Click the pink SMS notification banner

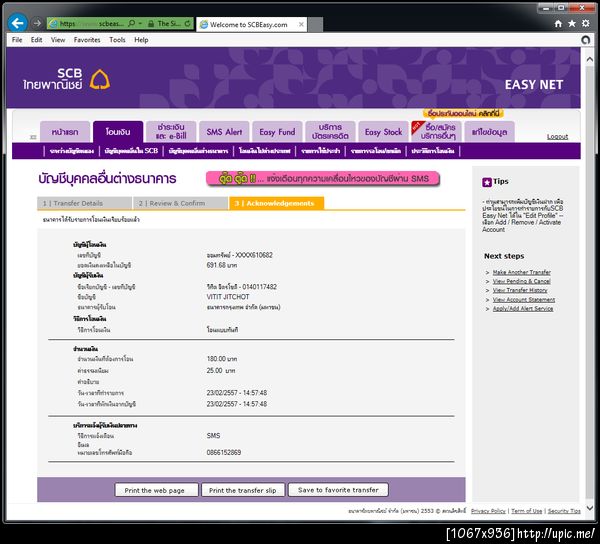pos(323,179)
